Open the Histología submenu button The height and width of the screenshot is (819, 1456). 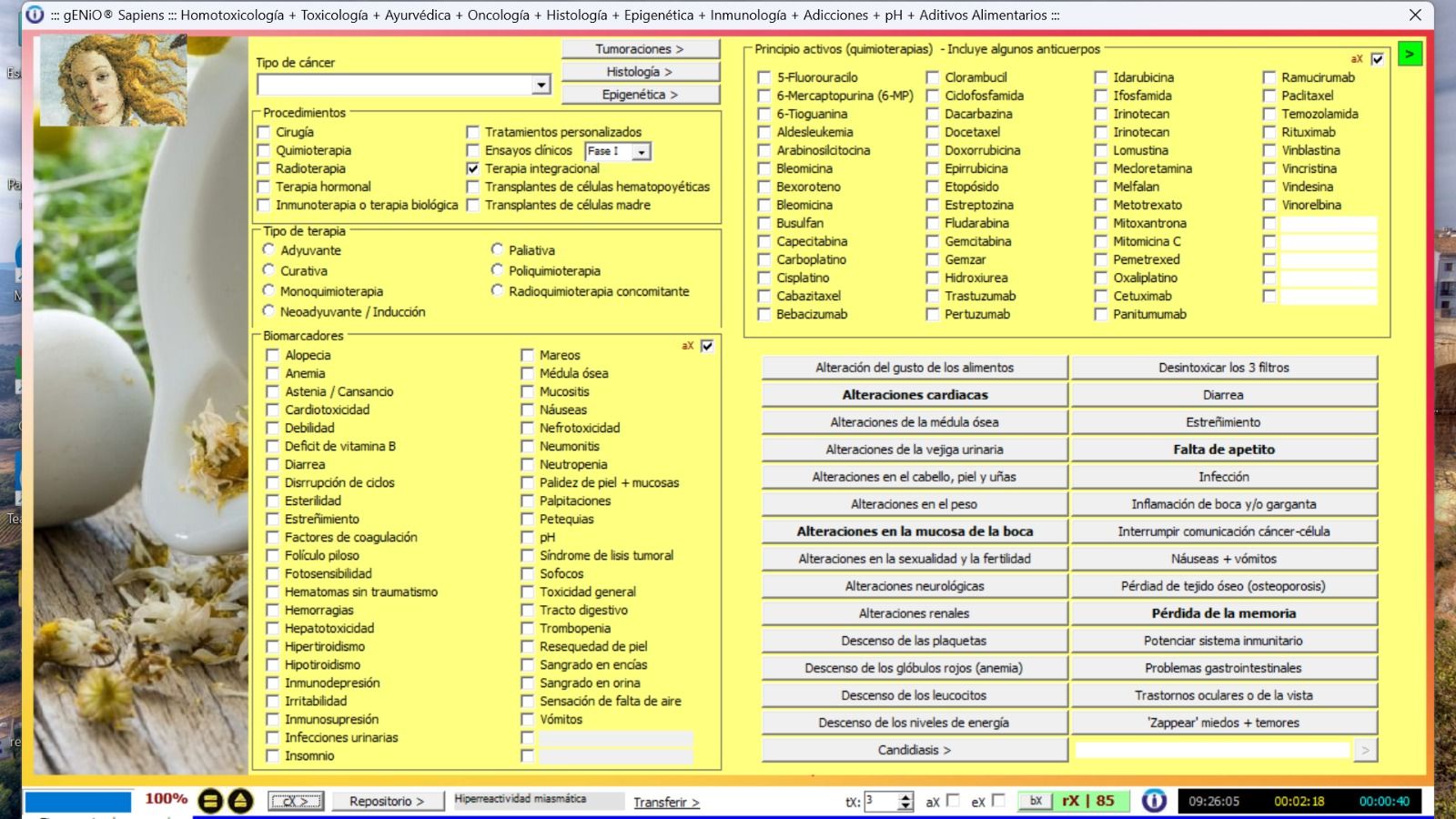click(x=641, y=72)
